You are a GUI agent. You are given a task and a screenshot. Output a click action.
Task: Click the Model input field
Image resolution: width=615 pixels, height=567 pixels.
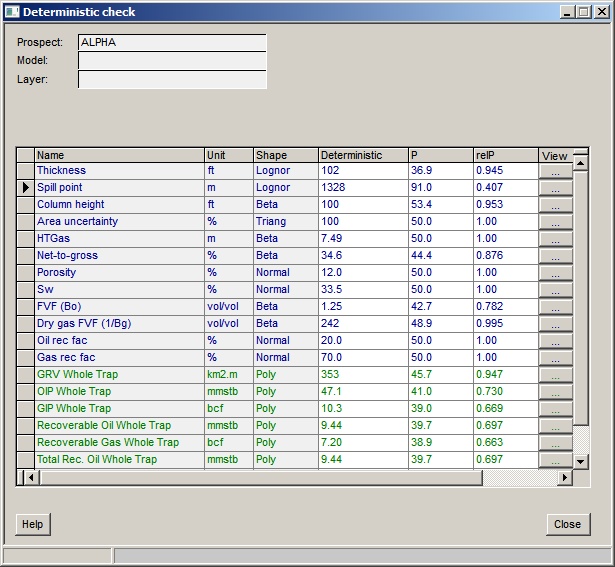click(172, 61)
